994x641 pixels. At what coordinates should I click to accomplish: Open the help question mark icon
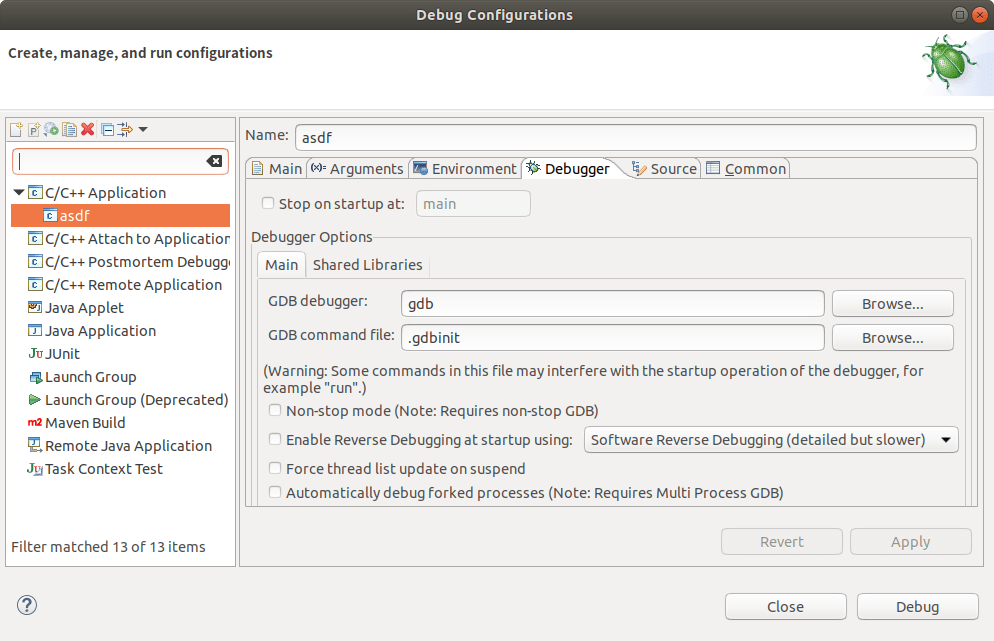pos(27,605)
